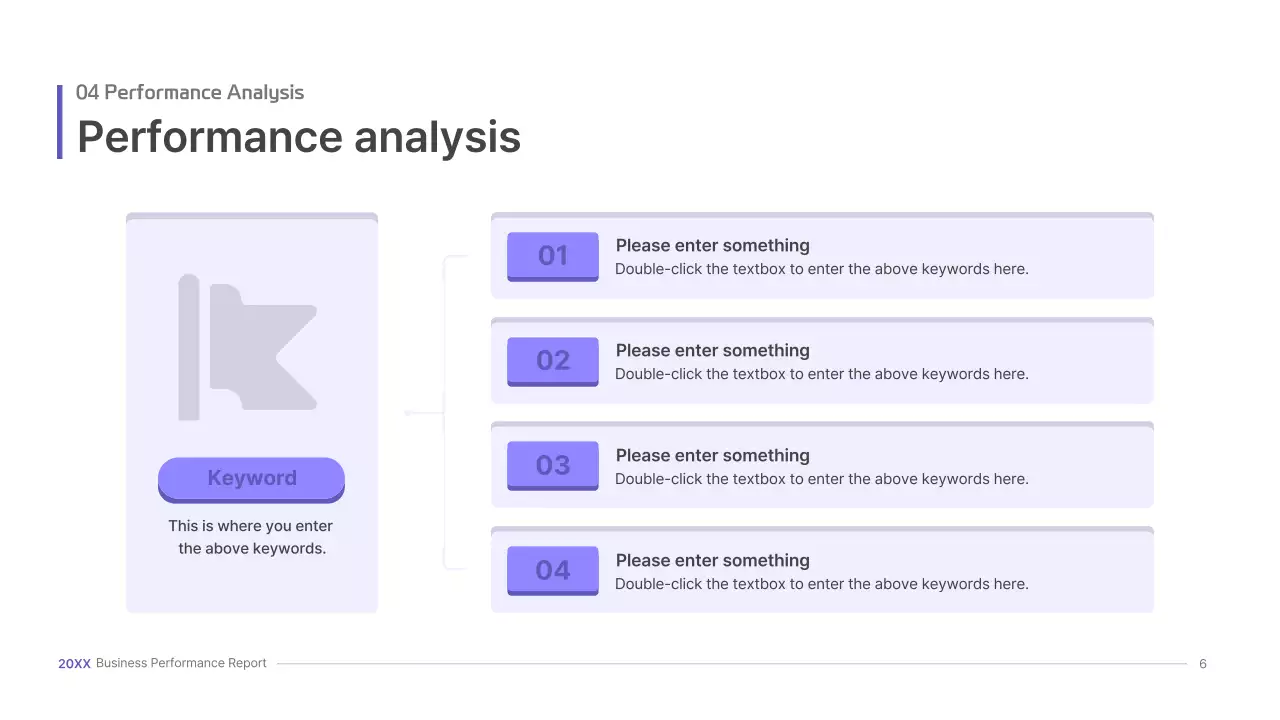Click description text beside the 04 badge
This screenshot has height=720, width=1280.
(821, 584)
